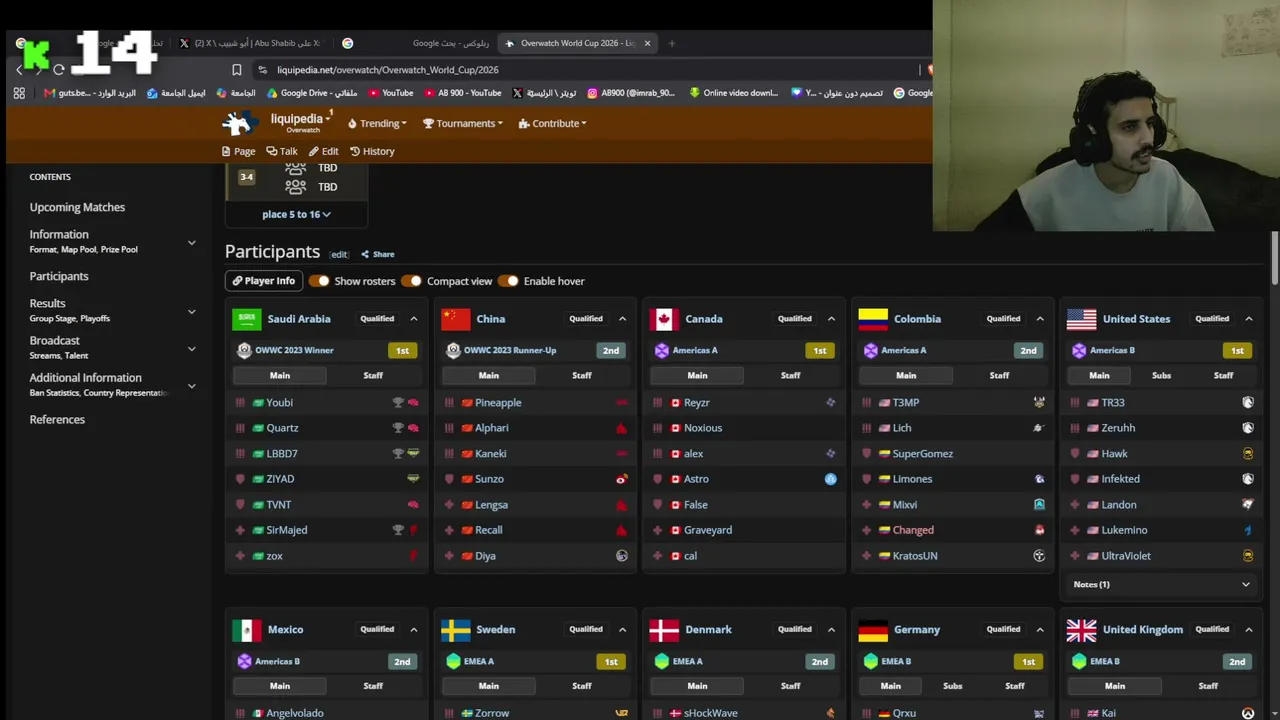Click the United Kingdom flag icon
Screen dimensions: 1280x720
click(1081, 630)
